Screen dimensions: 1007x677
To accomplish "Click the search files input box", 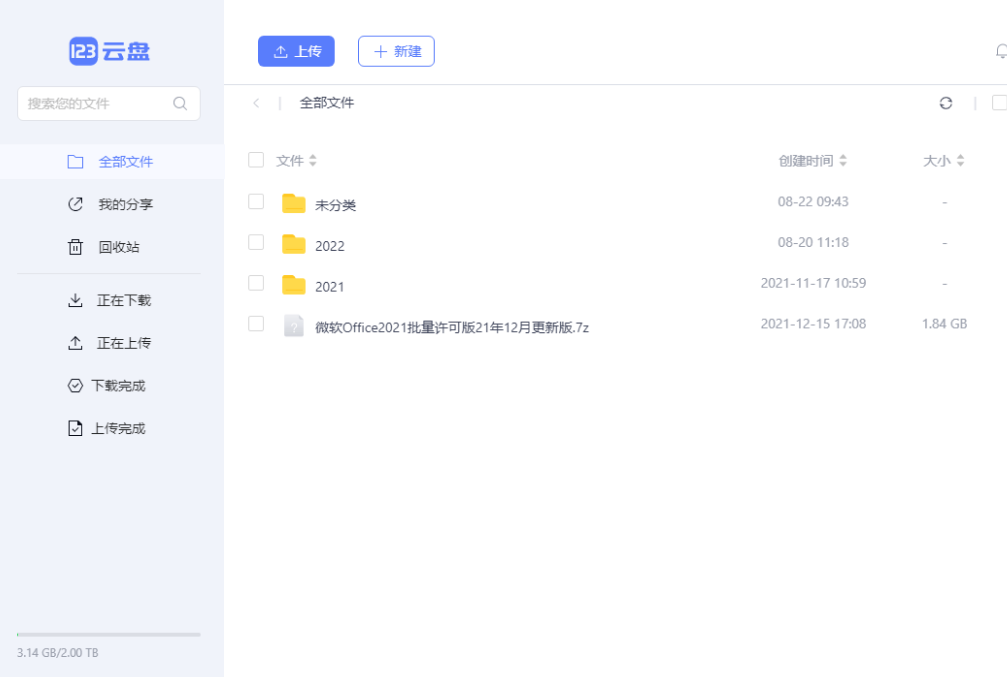I will (108, 103).
